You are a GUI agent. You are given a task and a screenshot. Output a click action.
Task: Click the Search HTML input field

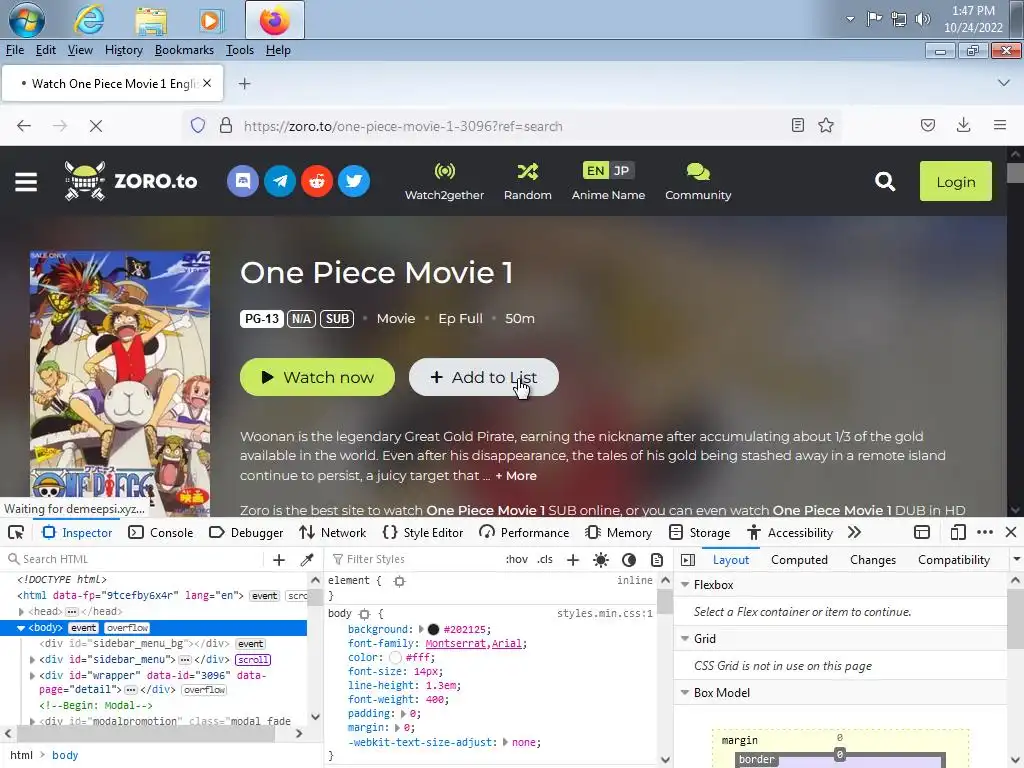pyautogui.click(x=134, y=559)
